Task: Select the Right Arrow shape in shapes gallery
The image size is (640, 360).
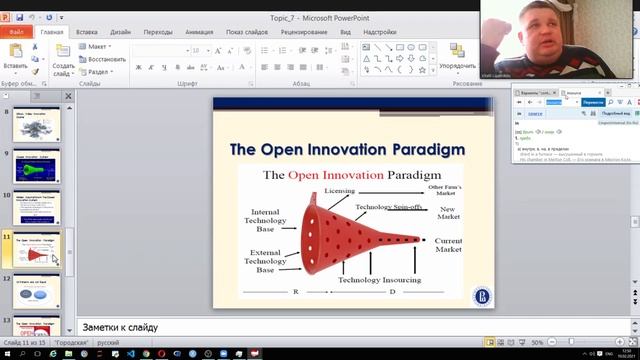Action: pyautogui.click(x=400, y=59)
